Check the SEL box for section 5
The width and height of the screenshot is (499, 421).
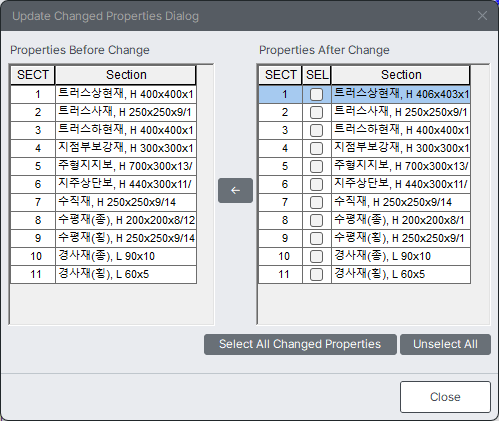point(316,166)
